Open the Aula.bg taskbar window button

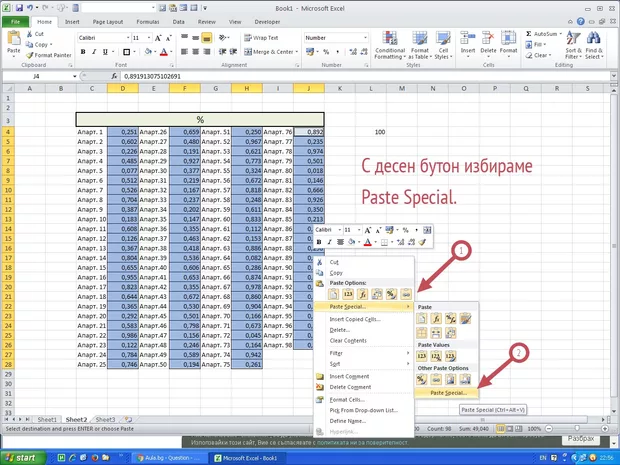pos(169,458)
